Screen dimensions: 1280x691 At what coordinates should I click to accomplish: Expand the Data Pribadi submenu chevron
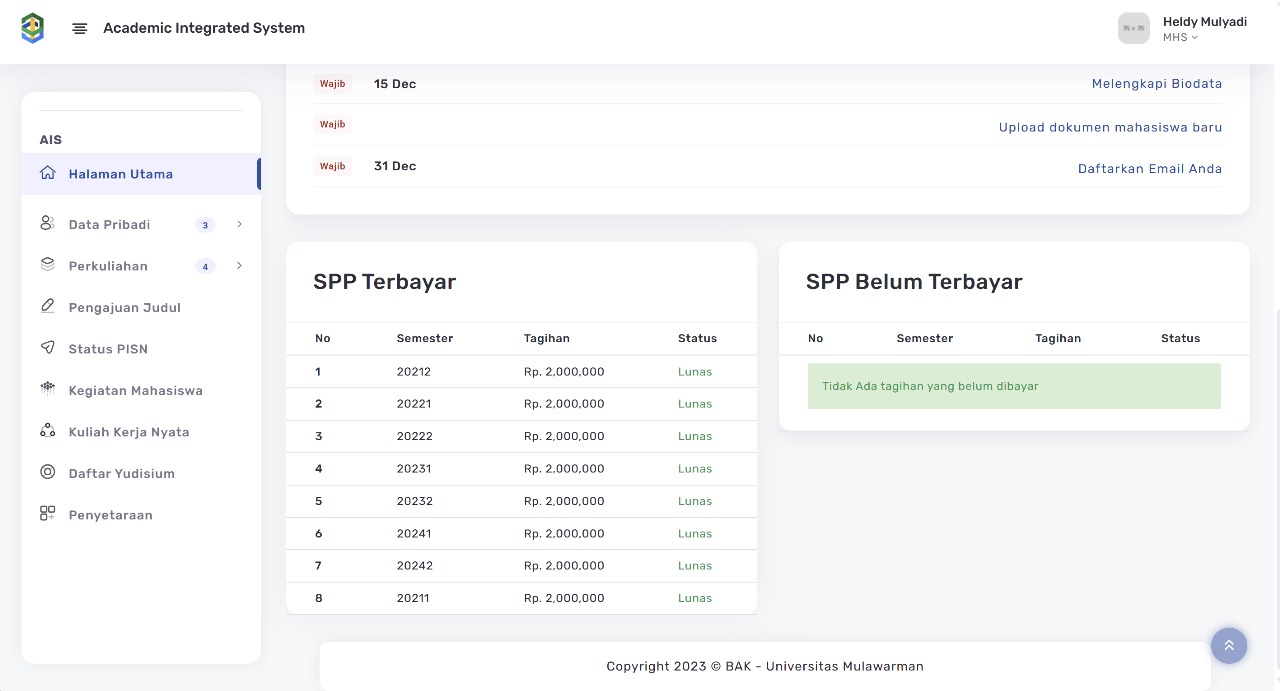[239, 225]
